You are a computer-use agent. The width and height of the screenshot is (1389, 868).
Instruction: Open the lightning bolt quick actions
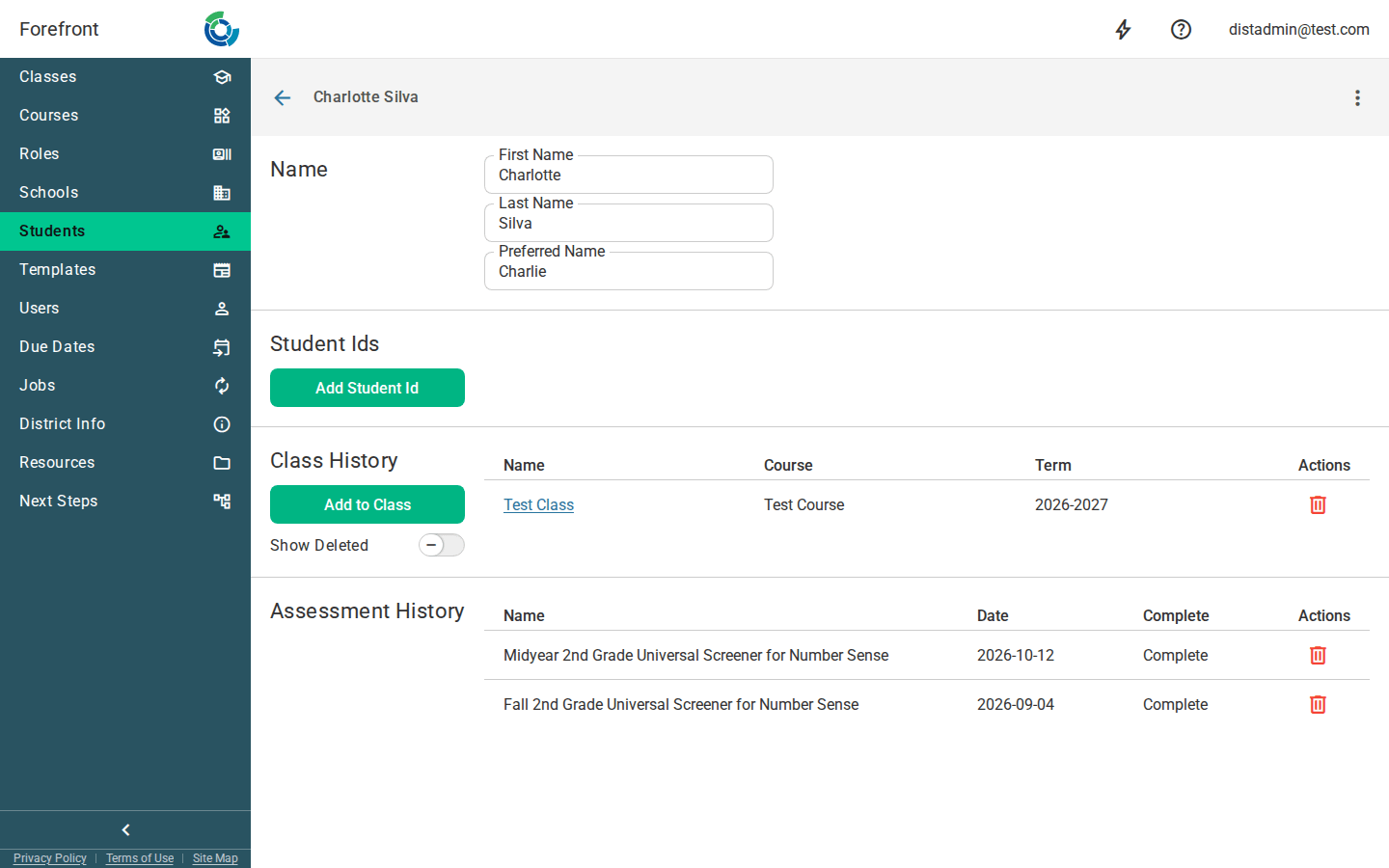pyautogui.click(x=1123, y=30)
